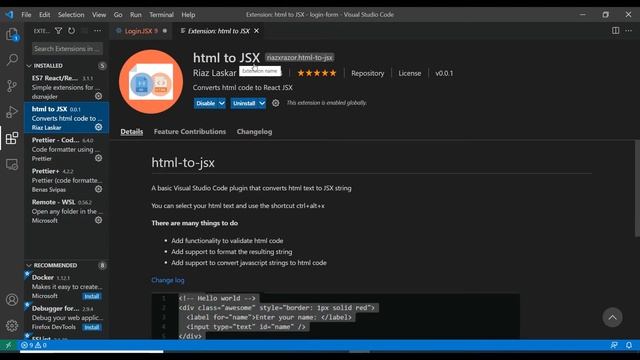Select ES7 React extension in installed list
The height and width of the screenshot is (360, 640).
(67, 87)
